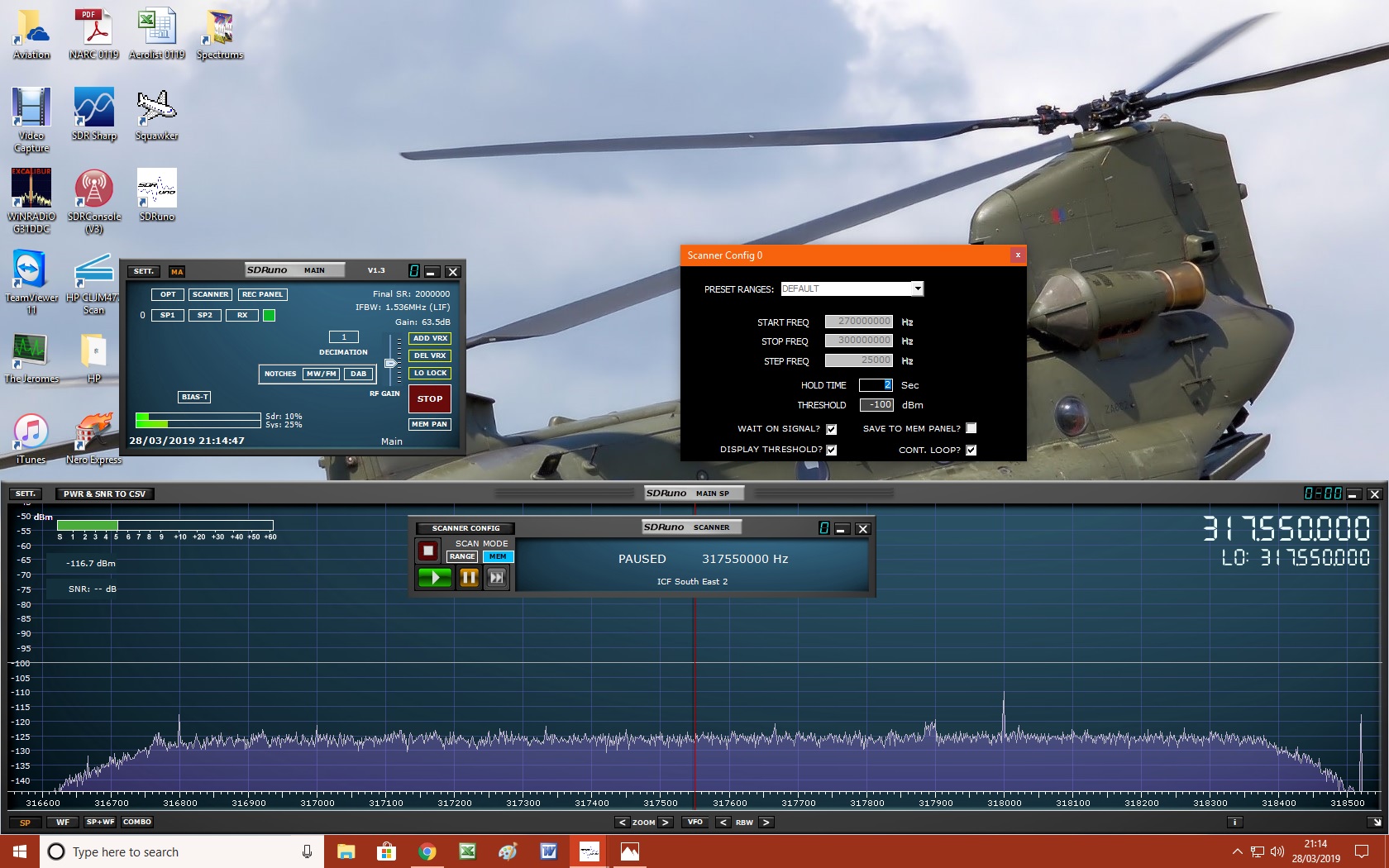Click zoom increase arrow
Screen dimensions: 1389x868
[666, 823]
